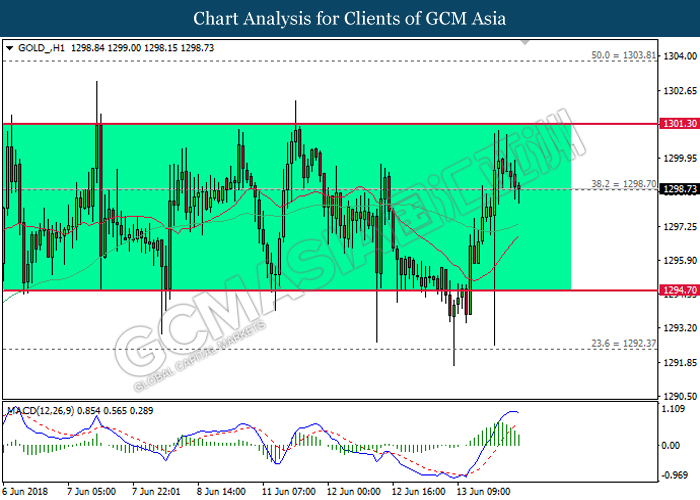Viewport: 700px width, 500px height.
Task: Click the red 1301.30 resistance price tag
Action: point(671,125)
